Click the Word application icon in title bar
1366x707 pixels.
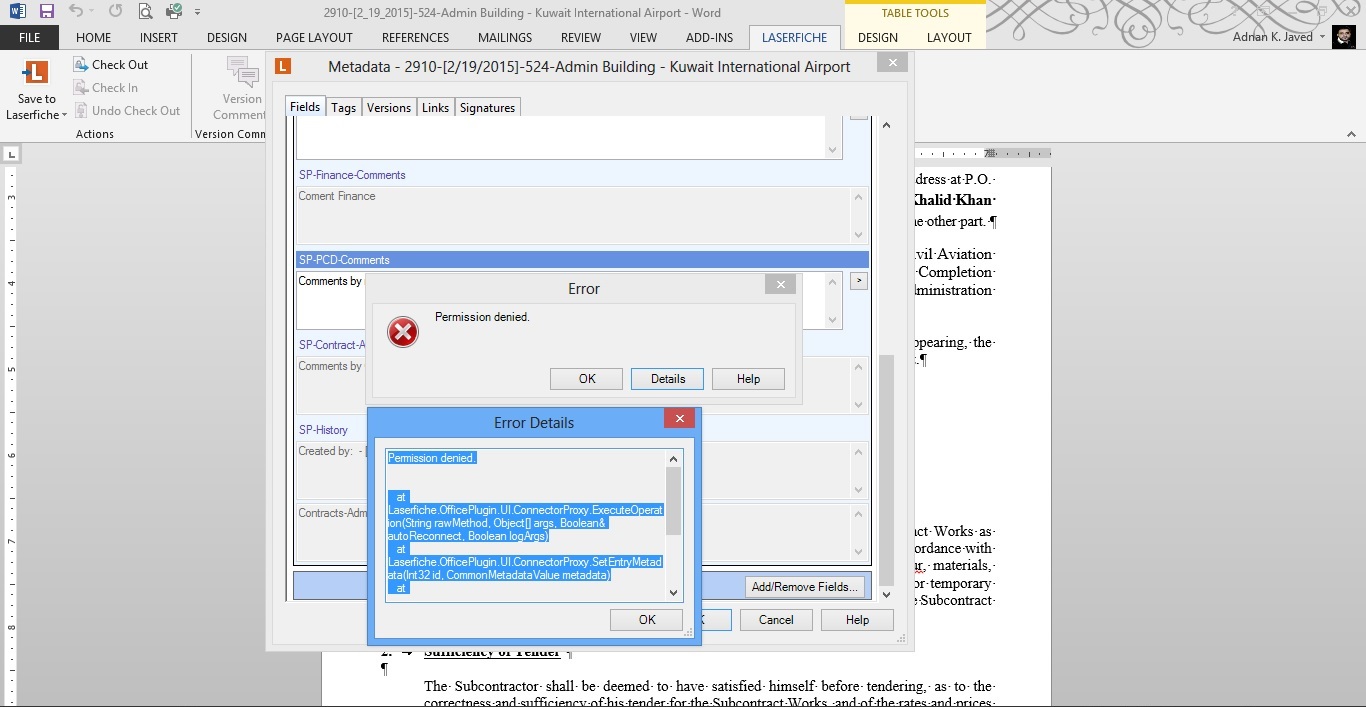click(17, 12)
